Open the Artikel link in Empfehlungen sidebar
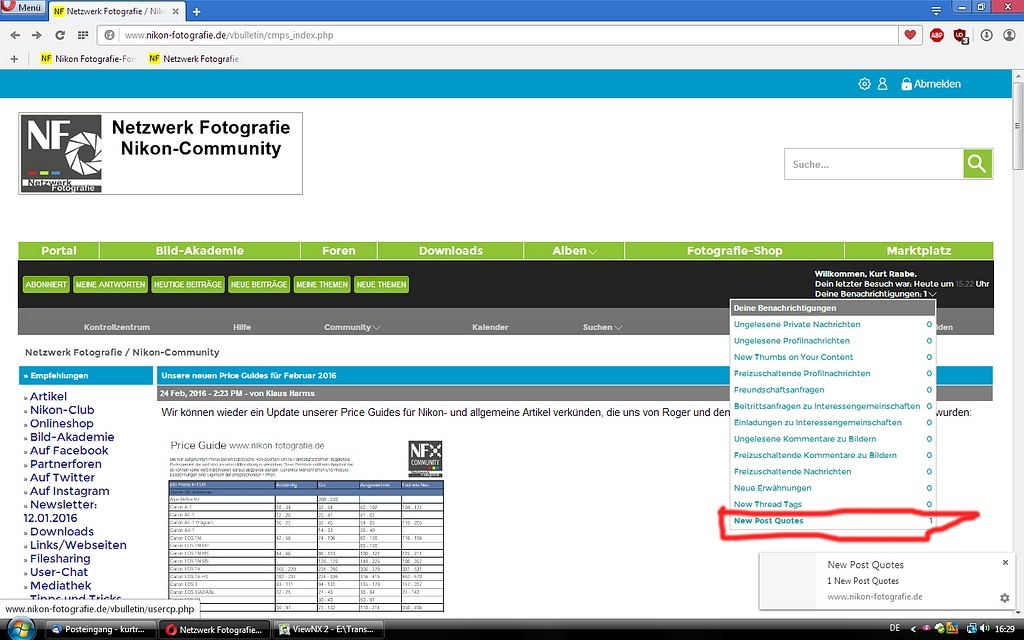Image resolution: width=1024 pixels, height=640 pixels. coord(48,396)
